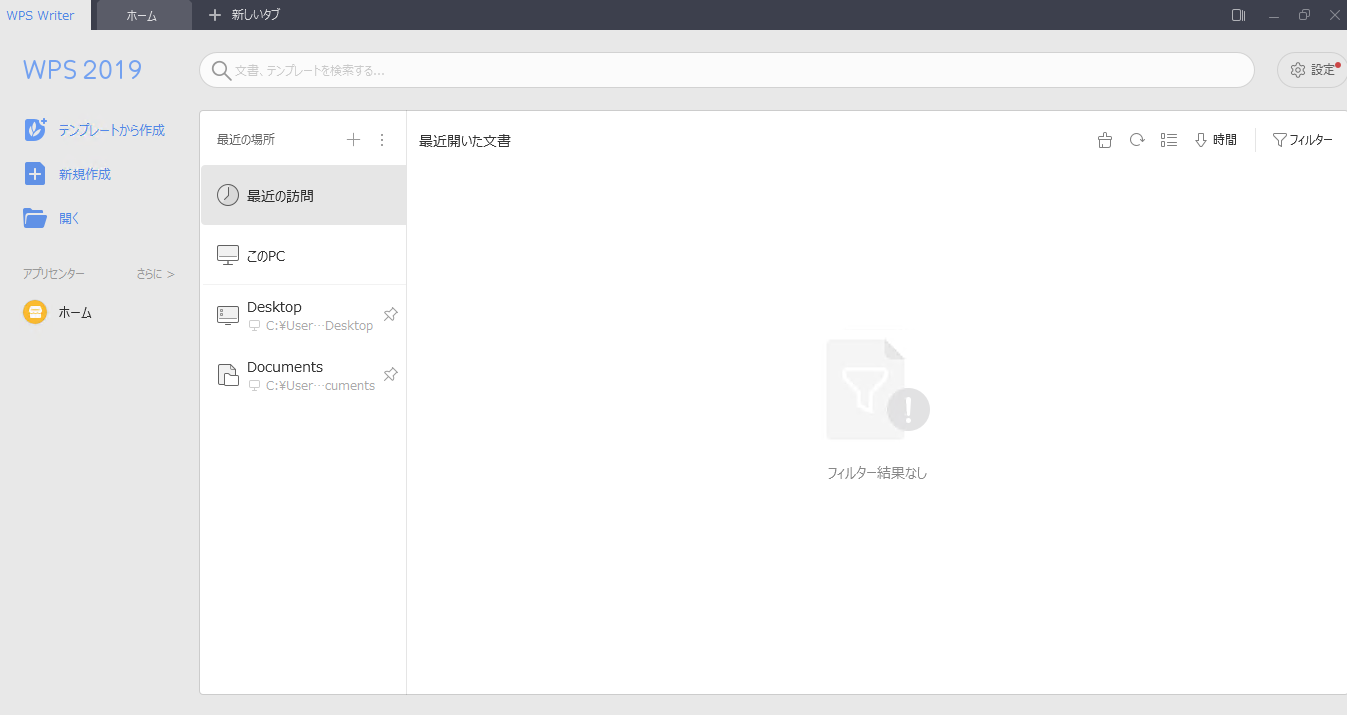Click the Documents path text
This screenshot has height=715, width=1347.
coord(320,386)
